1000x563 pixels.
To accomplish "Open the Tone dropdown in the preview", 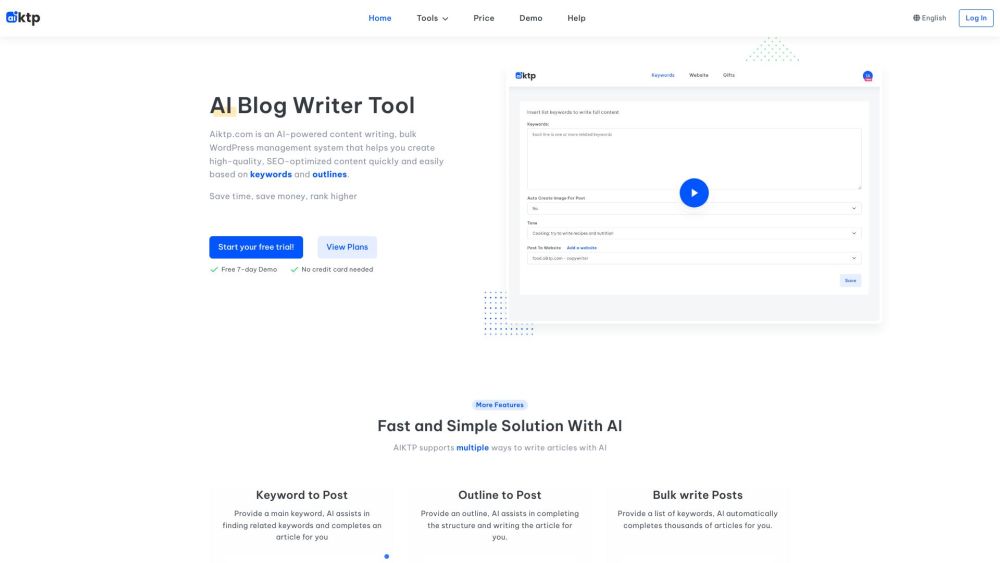I will (693, 233).
